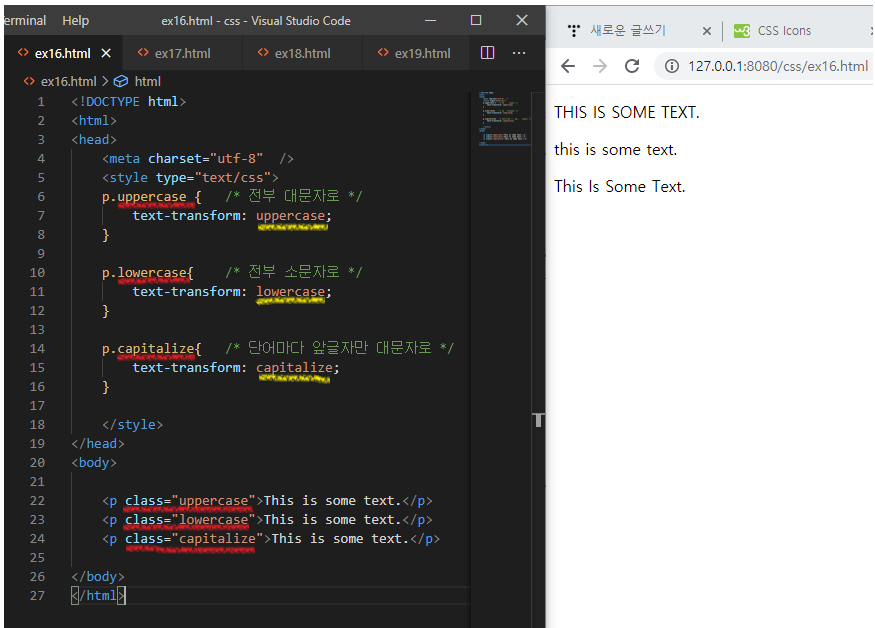Image resolution: width=875 pixels, height=628 pixels.
Task: Click the ex19.html tab file icon
Action: (383, 52)
